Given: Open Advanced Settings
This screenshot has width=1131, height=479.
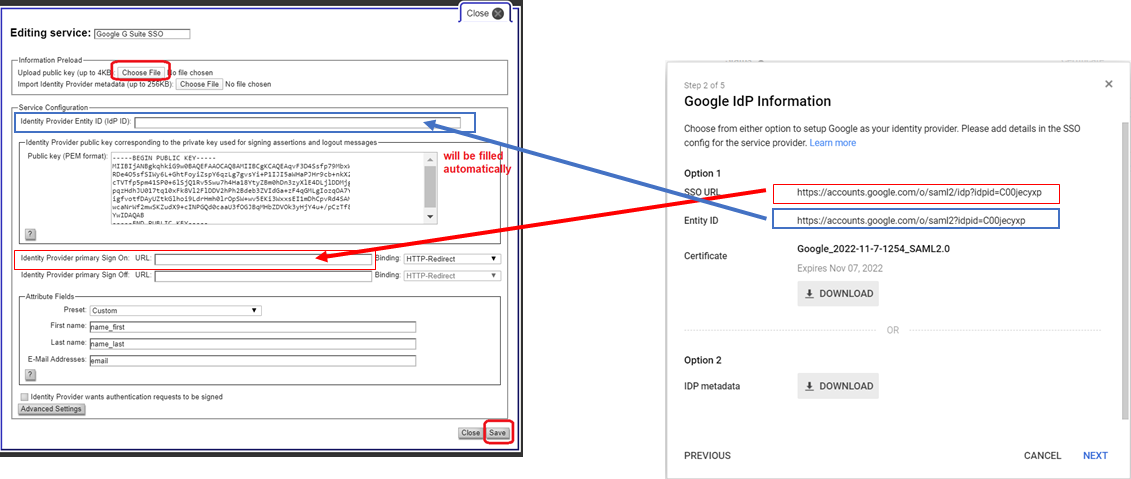Looking at the screenshot, I should click(x=51, y=409).
